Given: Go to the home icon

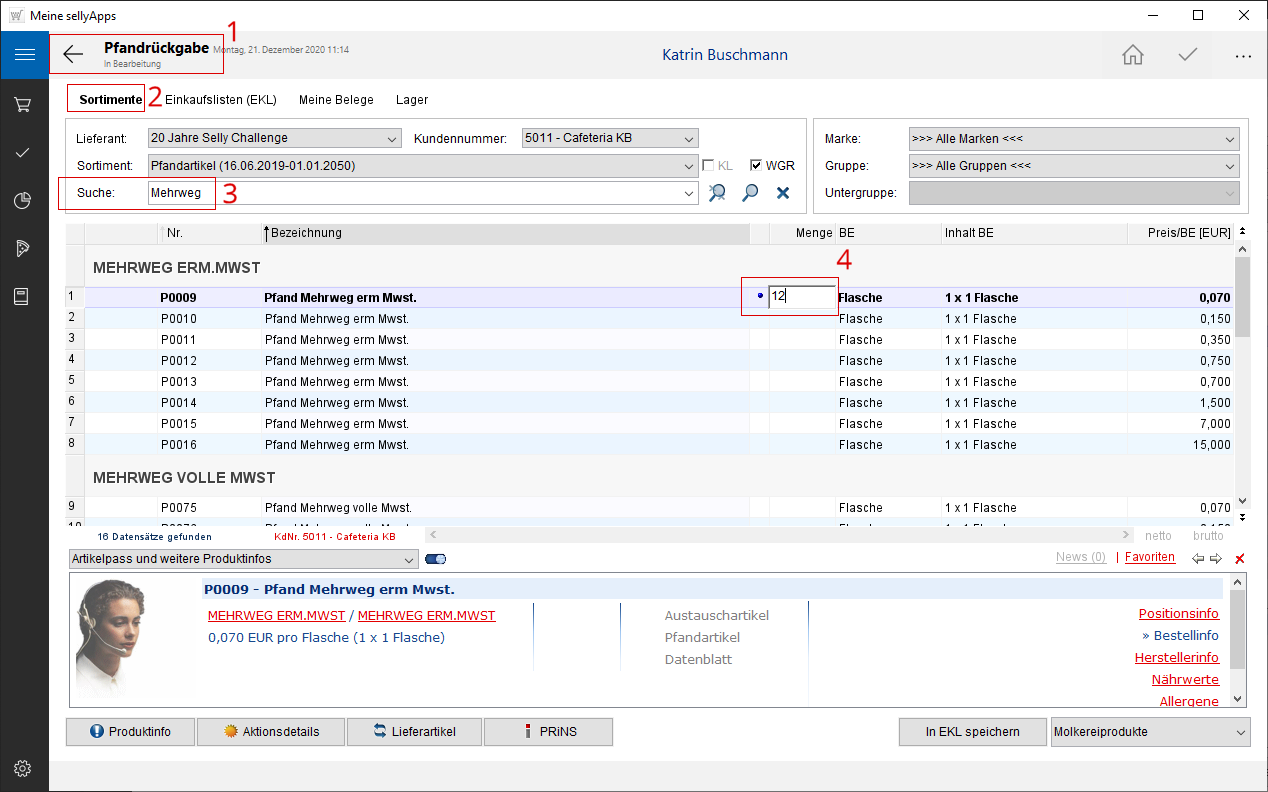Looking at the screenshot, I should [1132, 55].
